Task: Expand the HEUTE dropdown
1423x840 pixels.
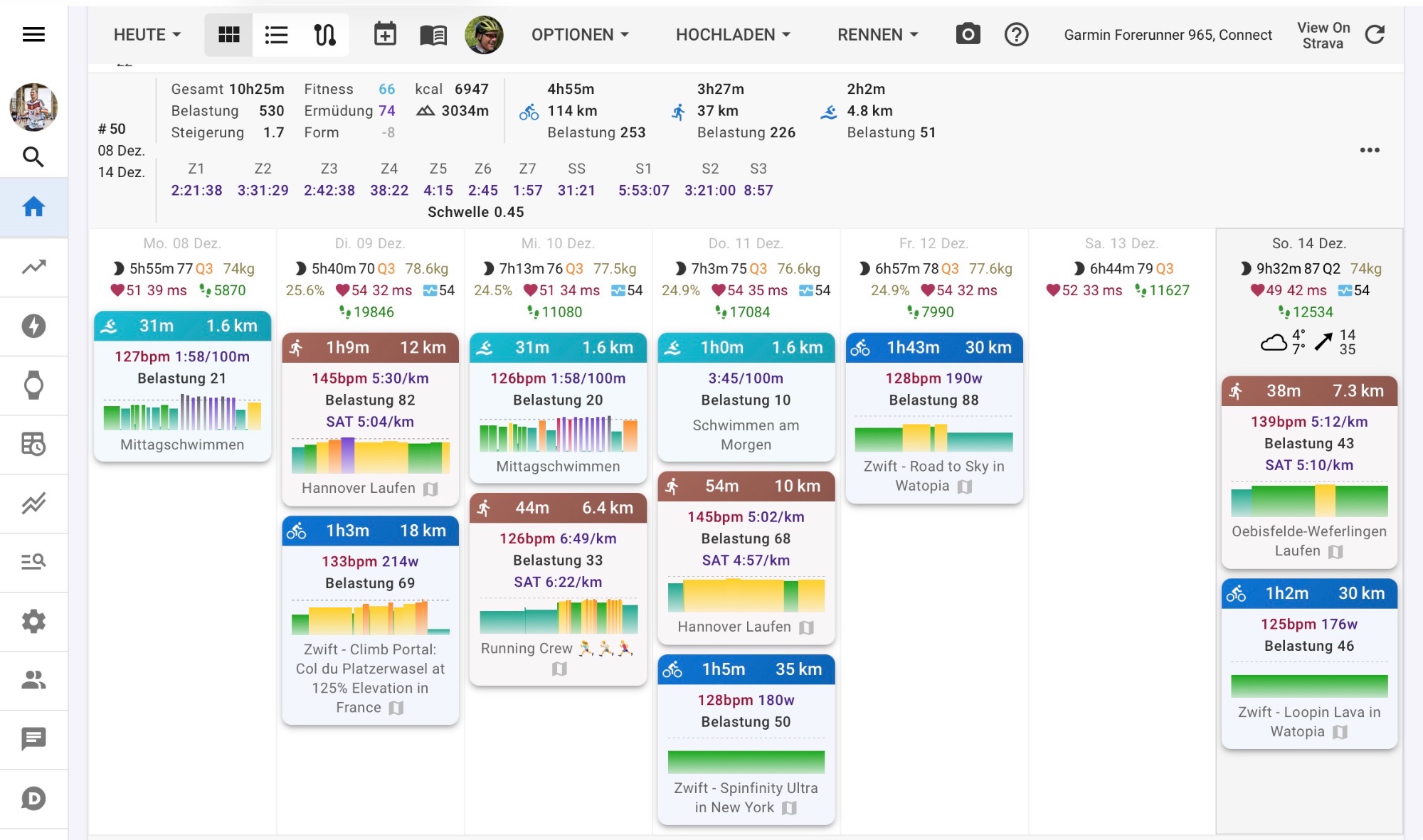Action: pyautogui.click(x=147, y=34)
